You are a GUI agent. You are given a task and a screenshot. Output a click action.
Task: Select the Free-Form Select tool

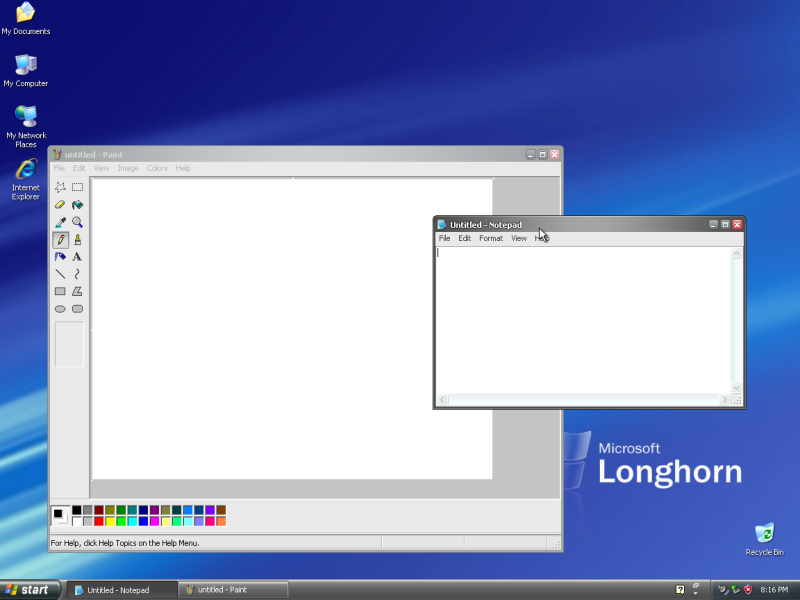pyautogui.click(x=60, y=186)
